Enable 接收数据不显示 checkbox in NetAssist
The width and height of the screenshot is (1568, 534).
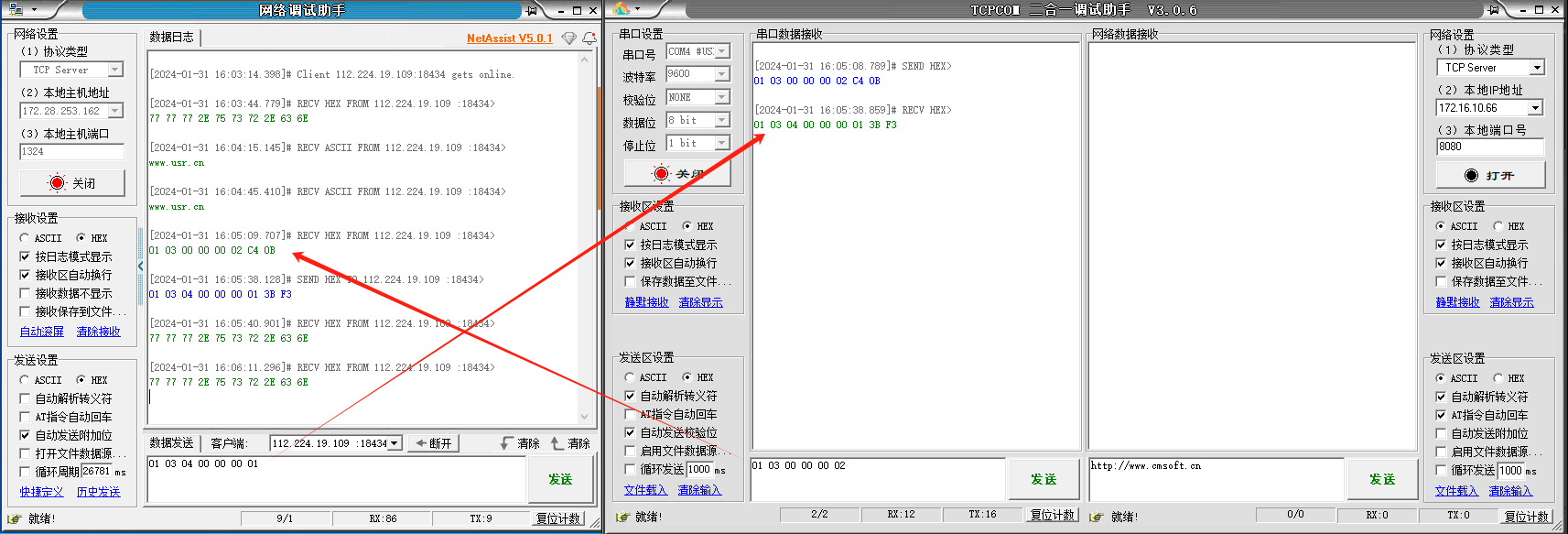(x=26, y=293)
